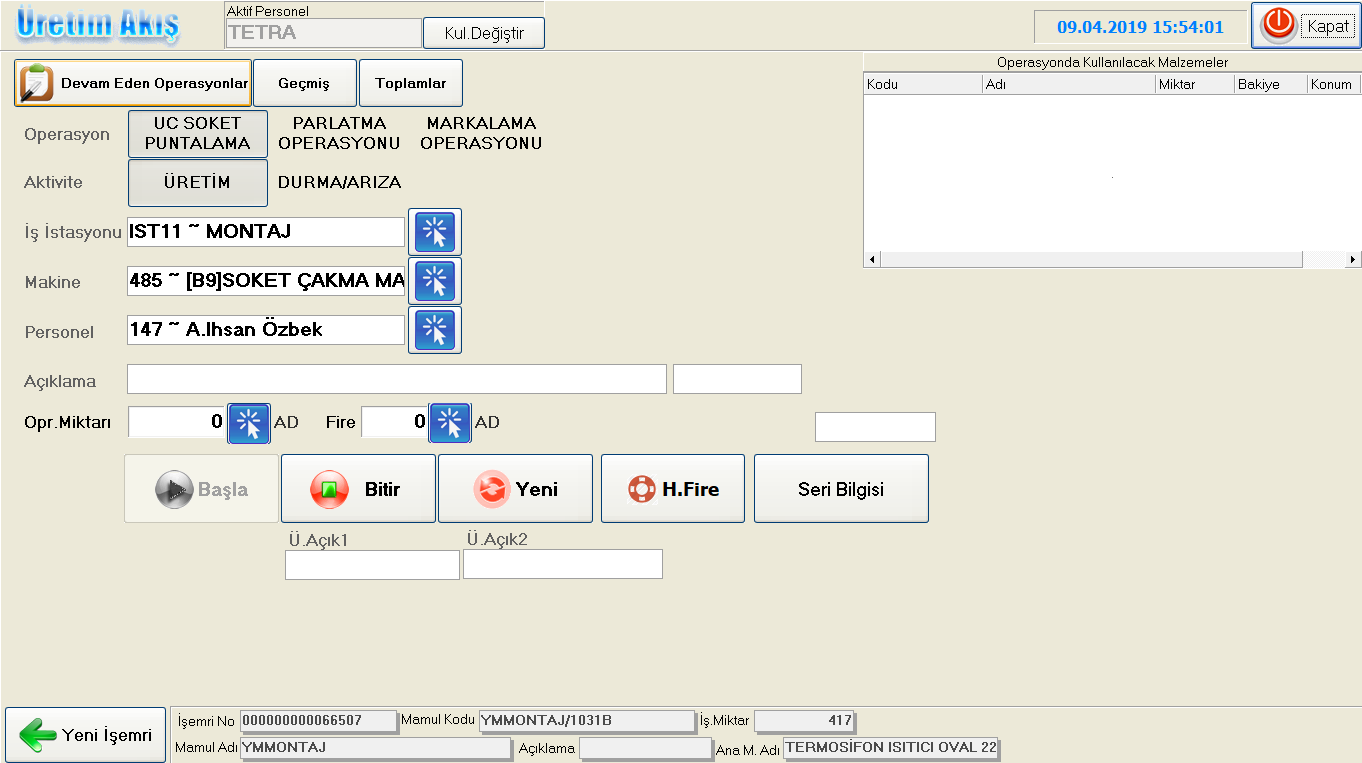Click the Bitir stop button
Screen dimensions: 1362x763
coord(358,489)
